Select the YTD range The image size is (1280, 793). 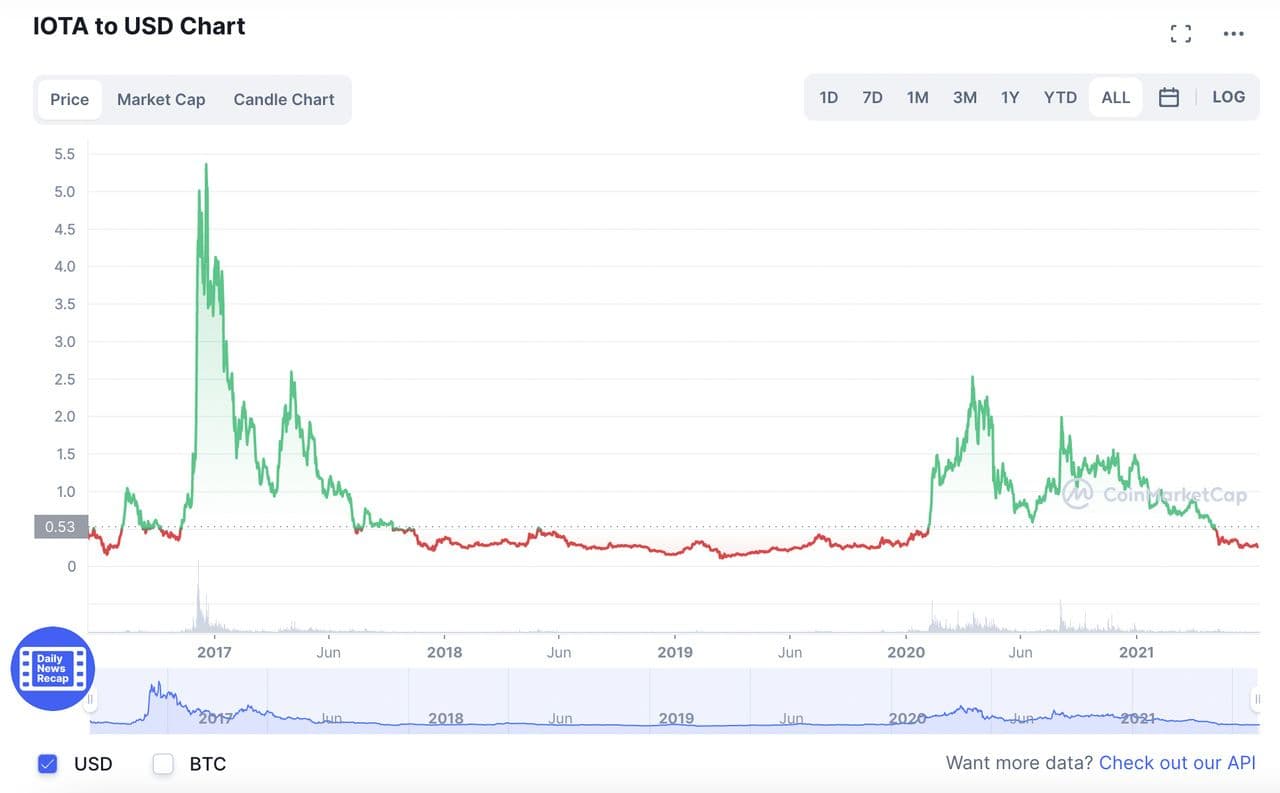(1060, 97)
